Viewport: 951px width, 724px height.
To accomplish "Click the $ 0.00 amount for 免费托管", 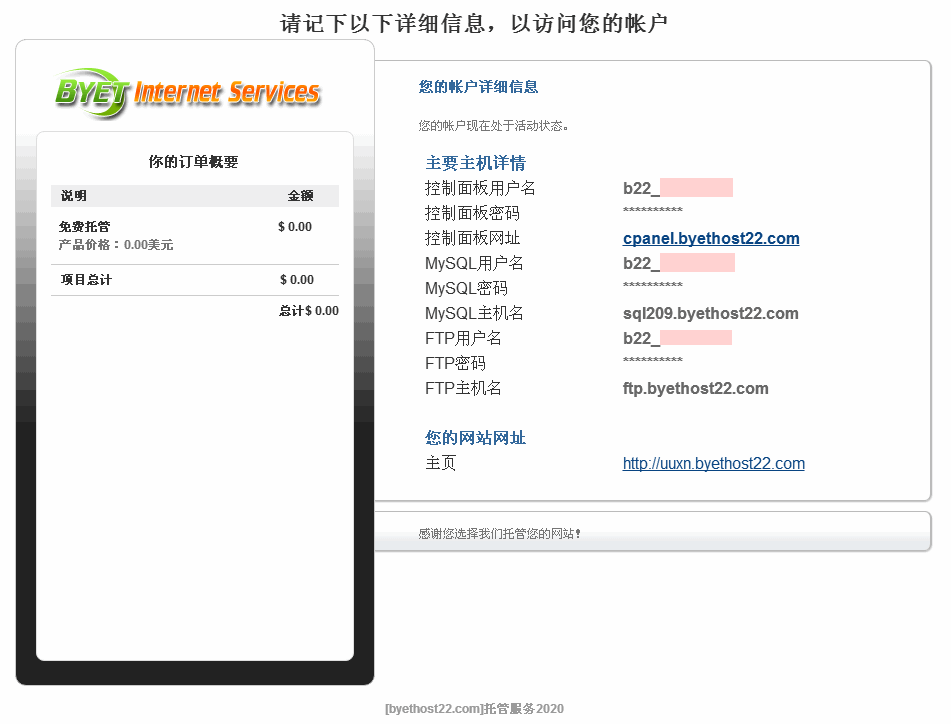I will (x=295, y=227).
